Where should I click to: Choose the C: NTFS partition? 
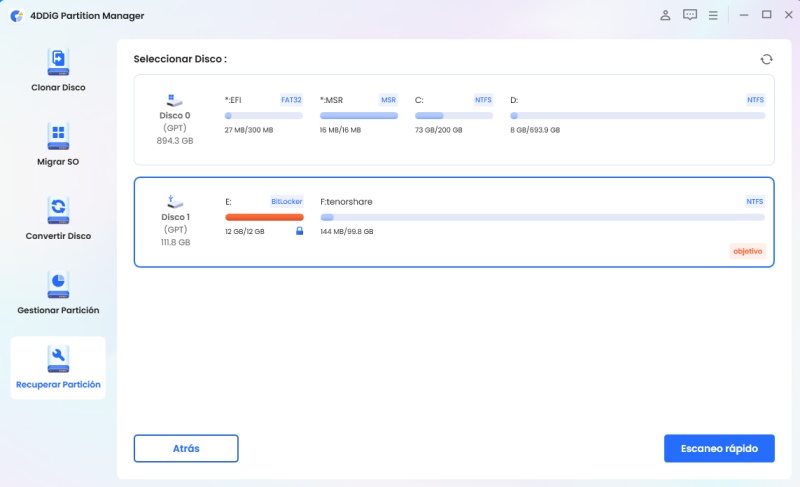pos(453,115)
